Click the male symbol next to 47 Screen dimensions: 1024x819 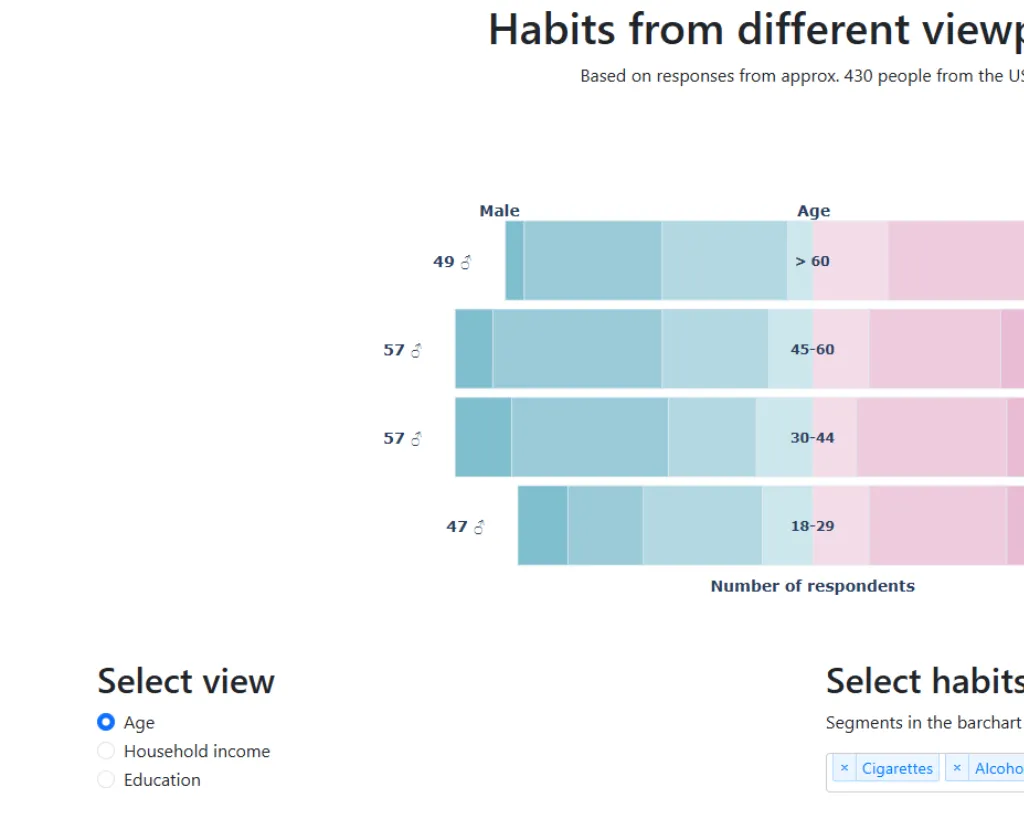click(479, 527)
